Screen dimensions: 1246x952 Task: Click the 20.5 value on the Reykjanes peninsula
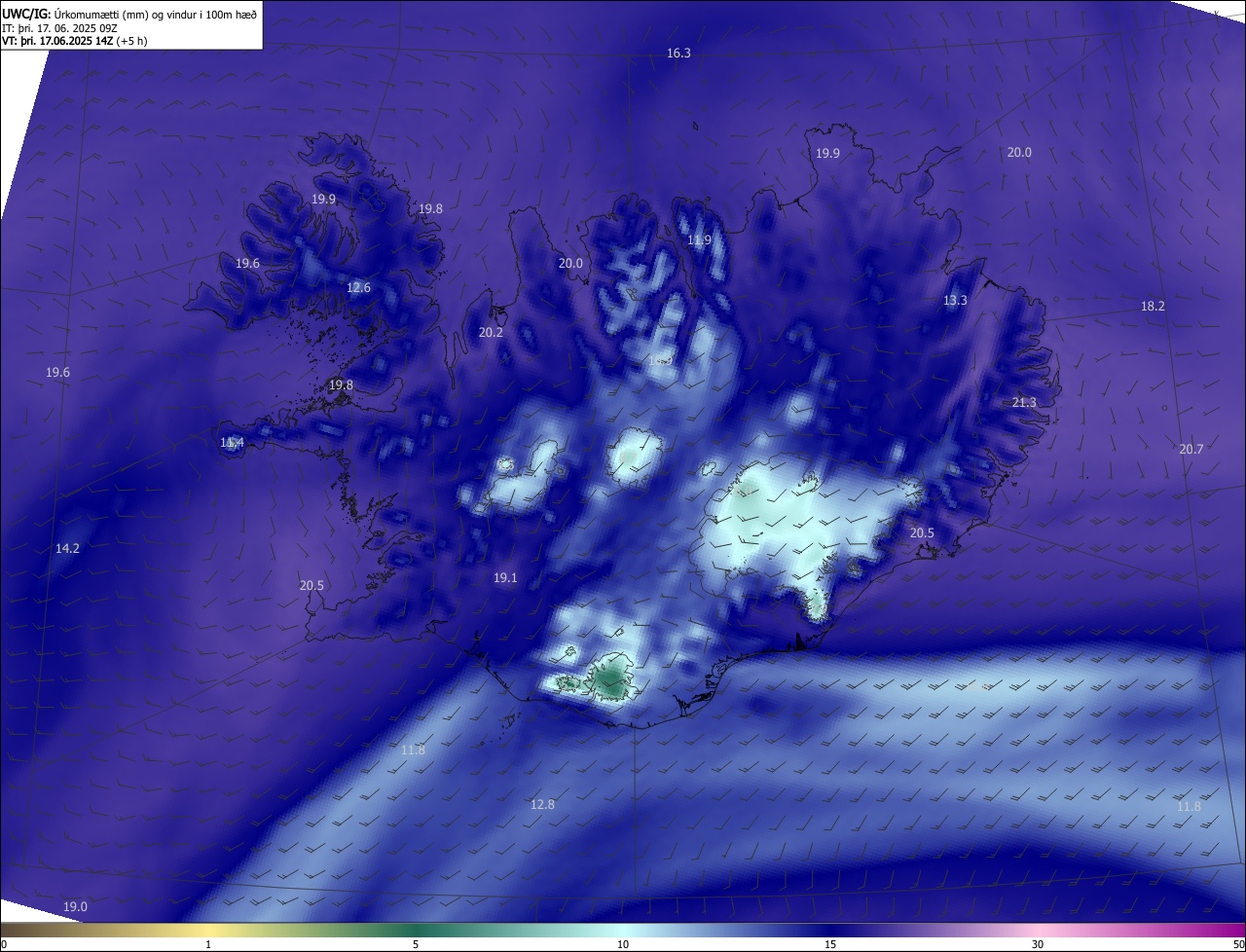pyautogui.click(x=311, y=586)
